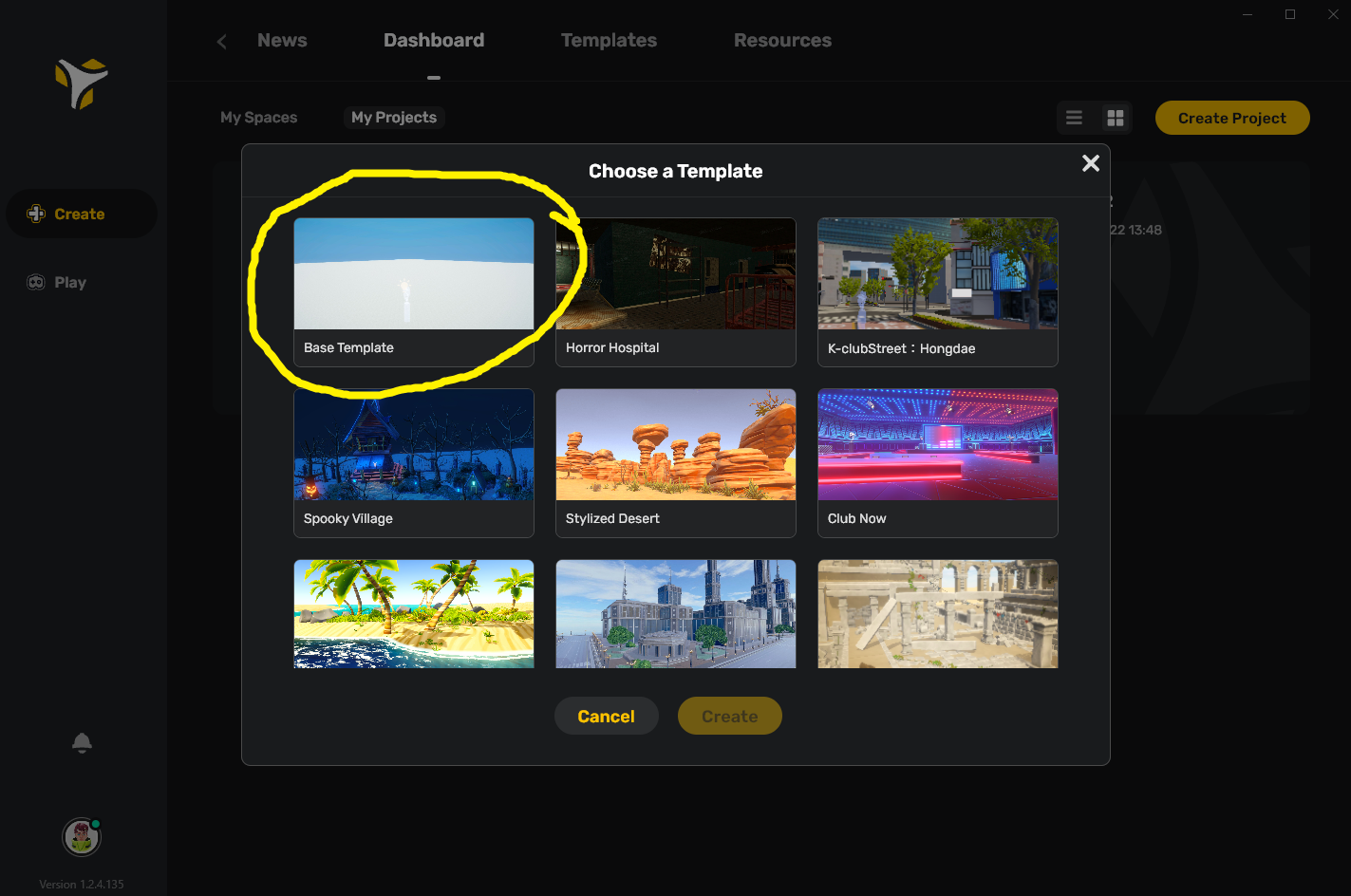Switch to My Spaces view
This screenshot has width=1351, height=896.
coord(258,118)
